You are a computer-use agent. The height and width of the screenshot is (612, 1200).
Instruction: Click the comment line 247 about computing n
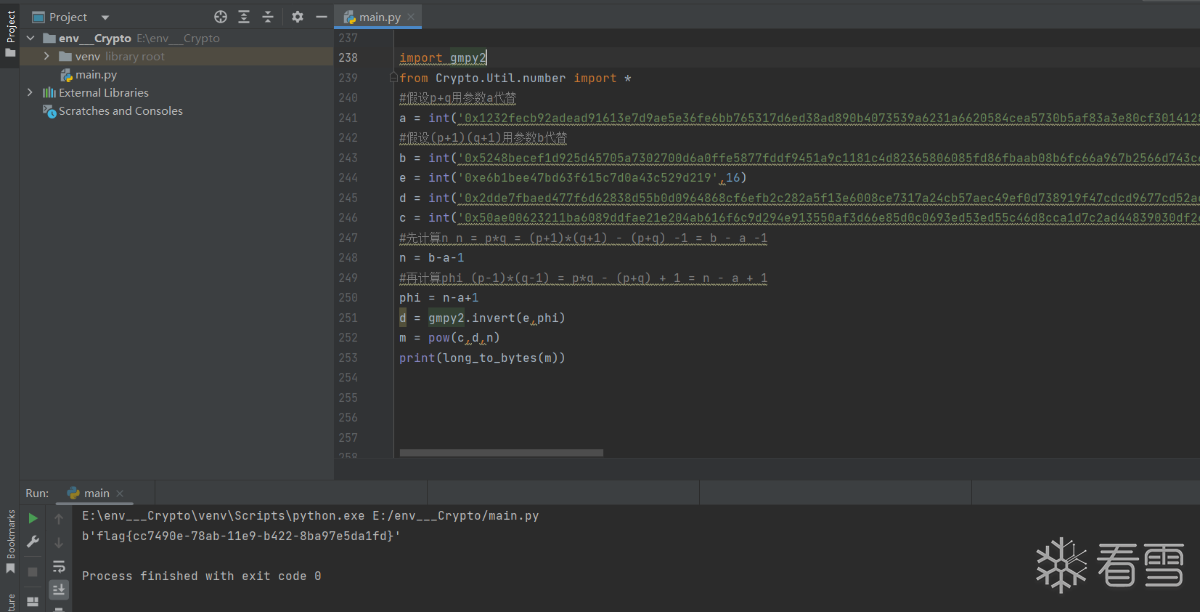point(583,238)
